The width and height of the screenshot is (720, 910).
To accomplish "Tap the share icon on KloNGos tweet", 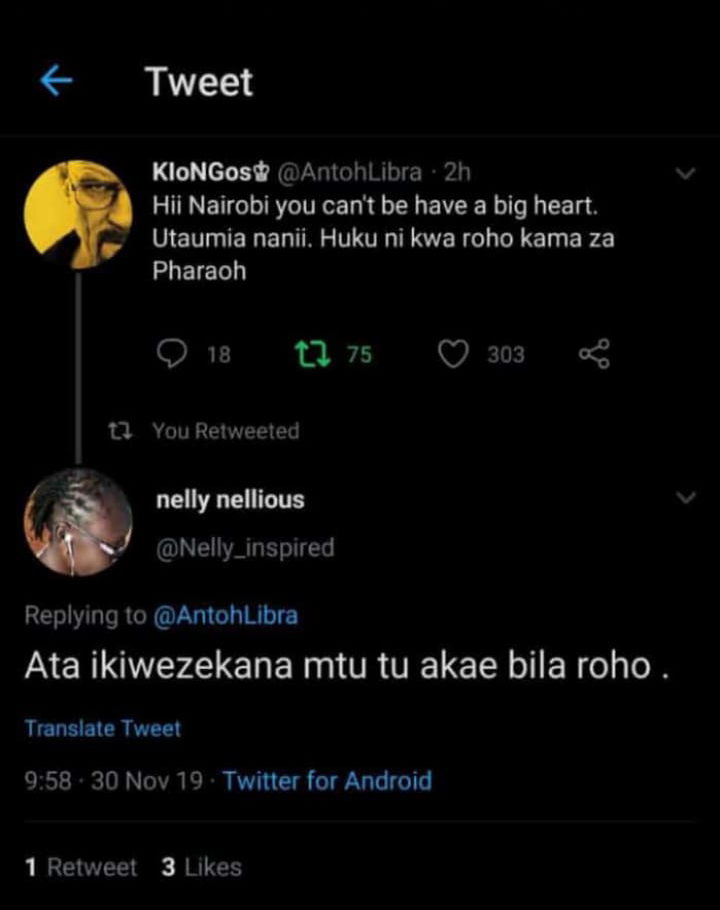I will (594, 354).
